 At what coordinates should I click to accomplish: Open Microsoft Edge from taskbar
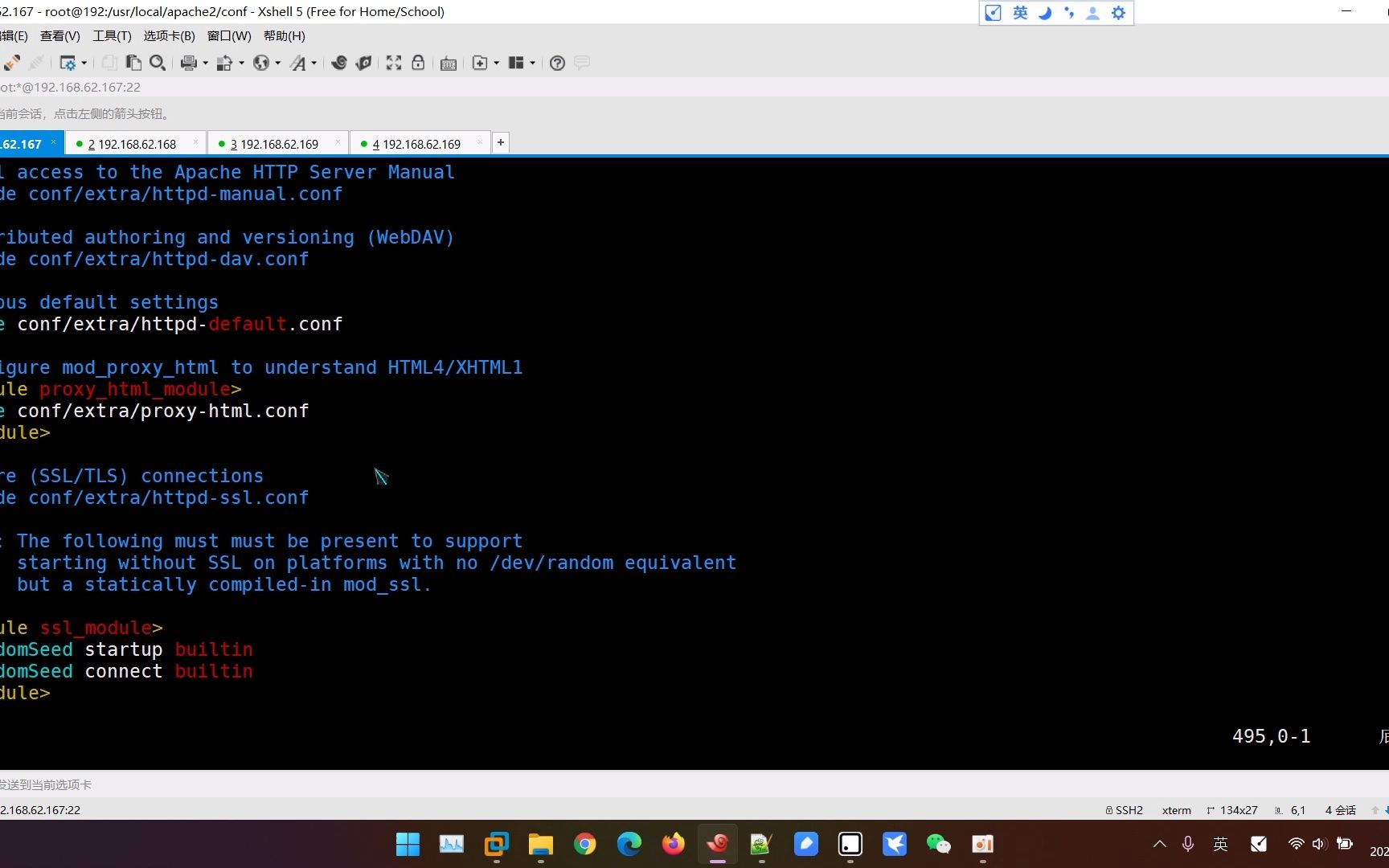(629, 844)
